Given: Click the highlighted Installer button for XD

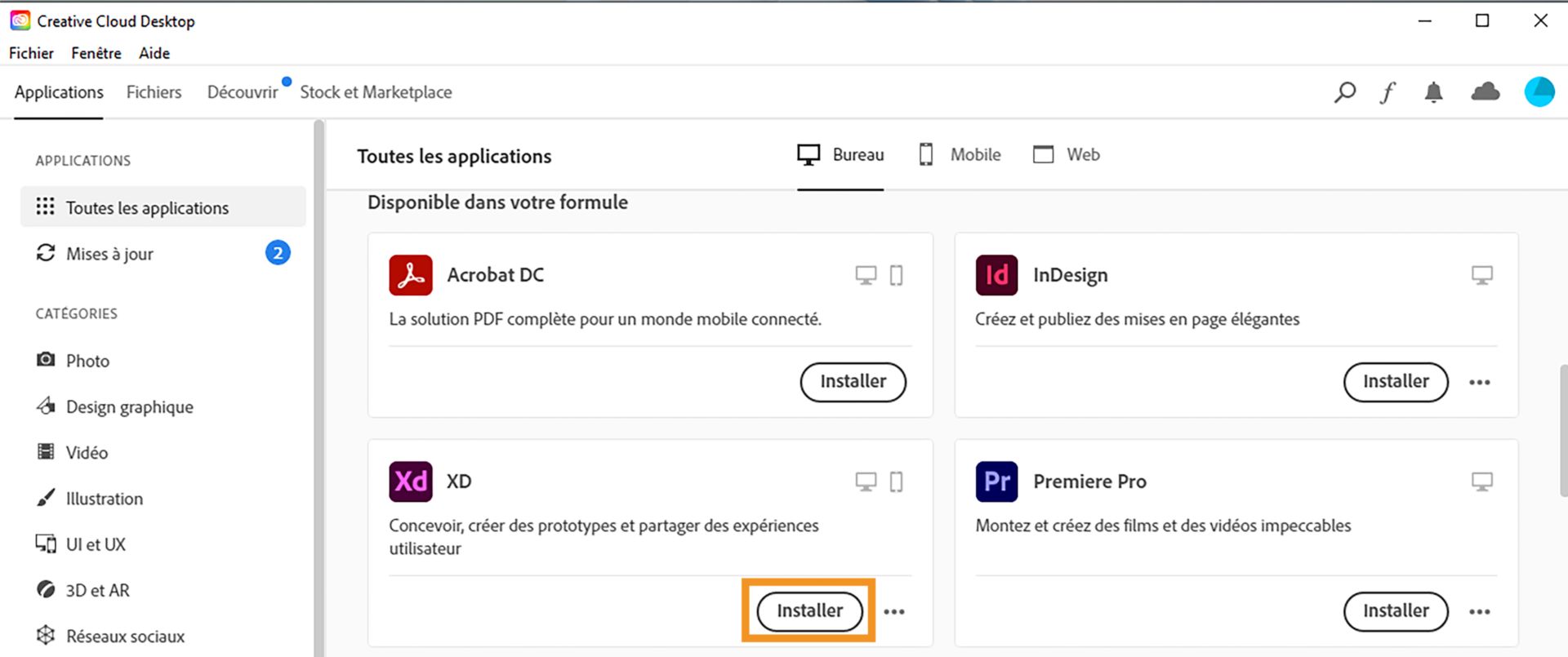Looking at the screenshot, I should pyautogui.click(x=809, y=610).
